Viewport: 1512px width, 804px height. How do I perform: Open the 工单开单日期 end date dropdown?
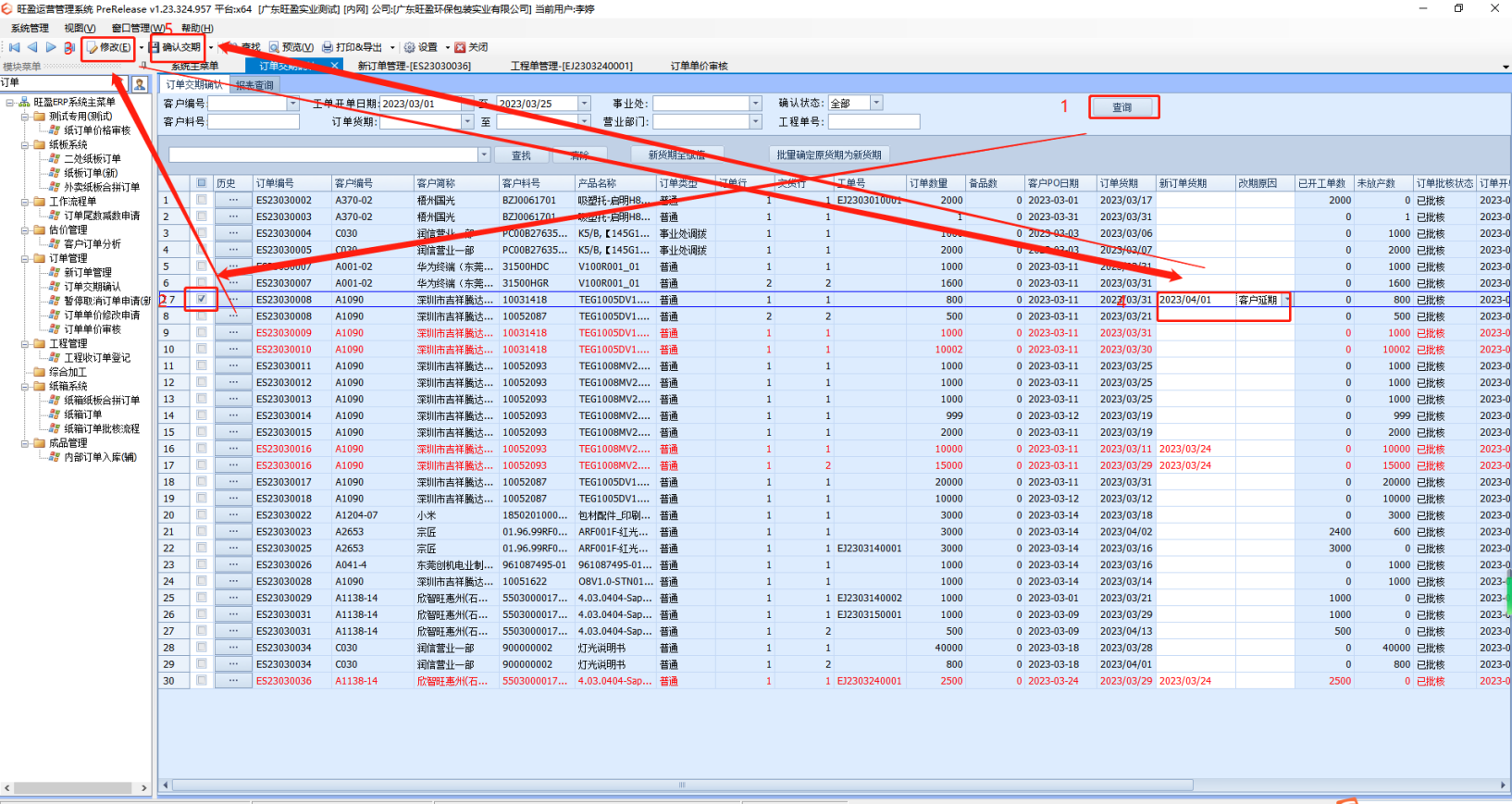[x=584, y=104]
